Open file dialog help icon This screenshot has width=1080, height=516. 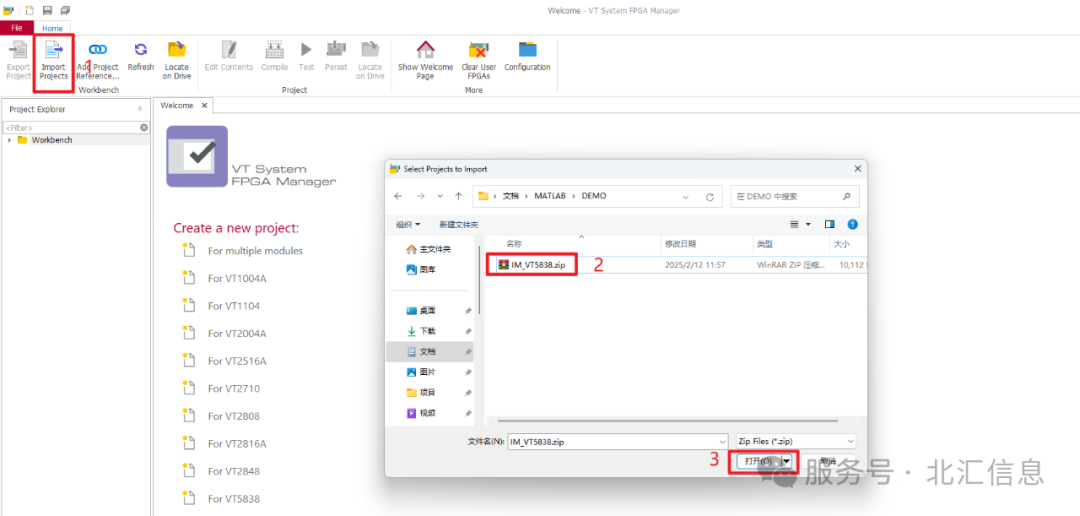click(852, 225)
